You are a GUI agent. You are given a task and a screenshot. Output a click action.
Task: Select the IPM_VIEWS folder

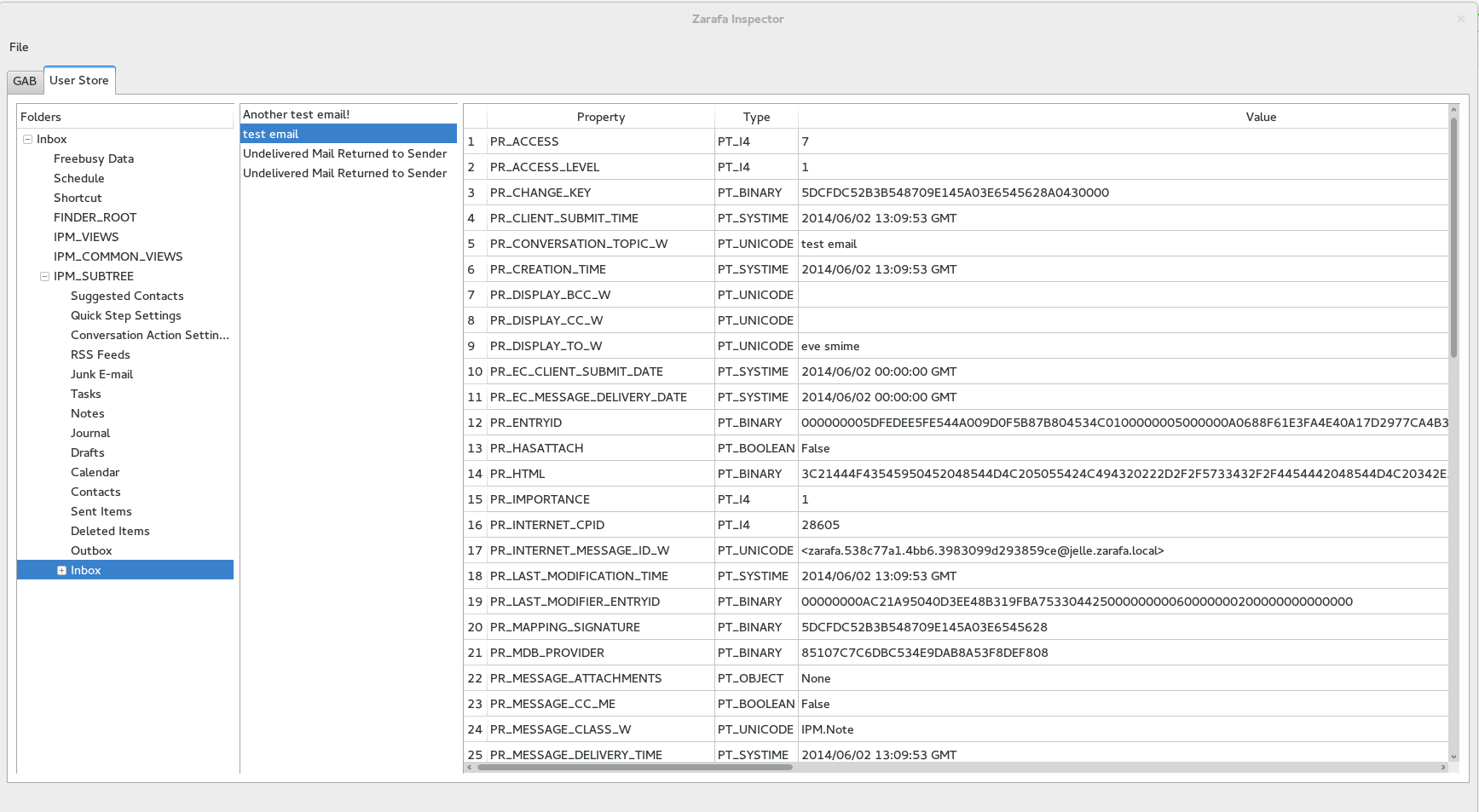tap(86, 237)
